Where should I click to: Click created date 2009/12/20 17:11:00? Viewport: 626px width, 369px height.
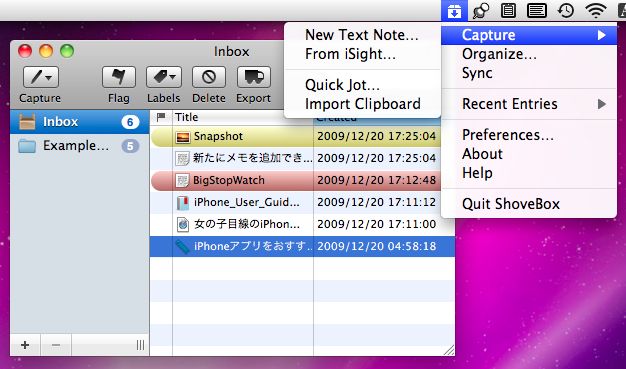376,224
